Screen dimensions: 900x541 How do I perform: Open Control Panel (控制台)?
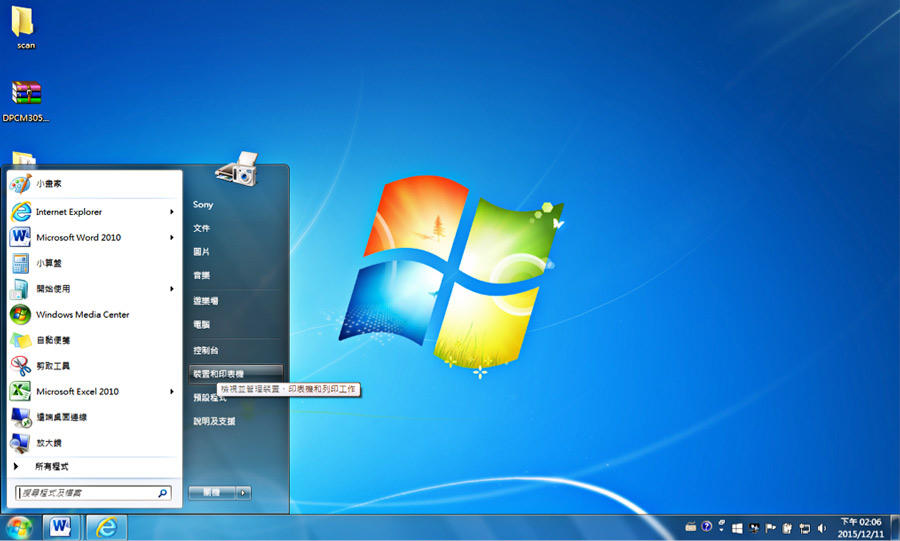click(235, 350)
